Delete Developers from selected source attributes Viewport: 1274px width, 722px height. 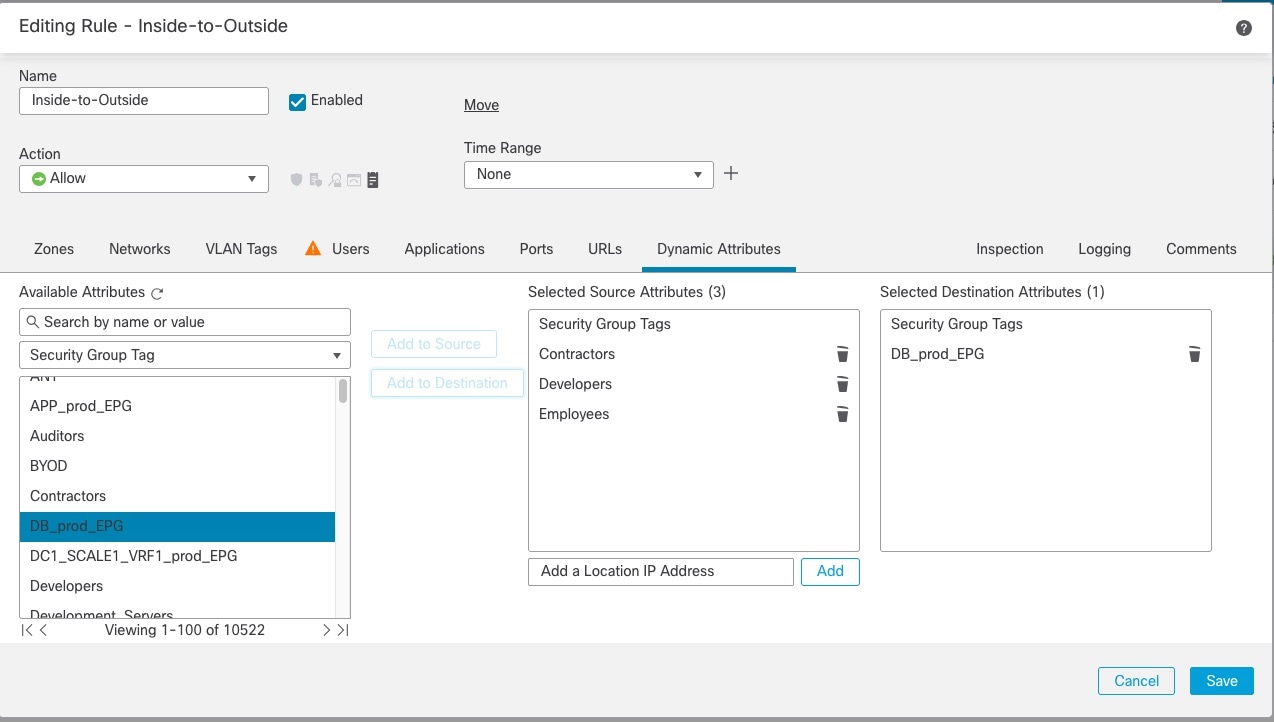click(x=842, y=384)
